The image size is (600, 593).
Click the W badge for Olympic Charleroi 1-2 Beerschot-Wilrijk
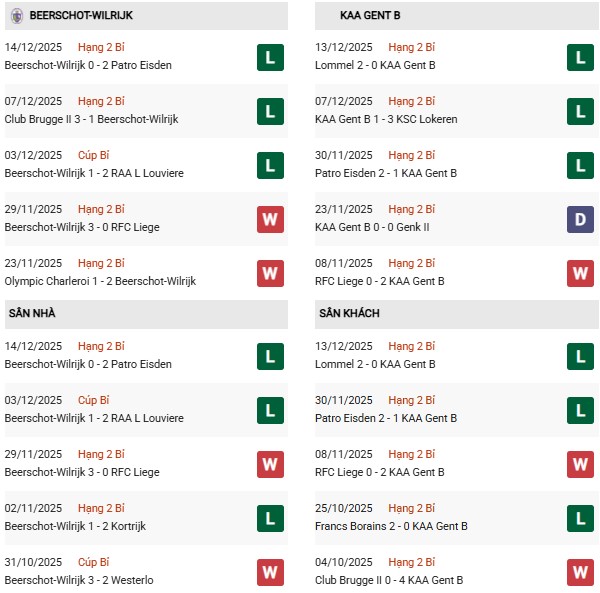coord(270,273)
